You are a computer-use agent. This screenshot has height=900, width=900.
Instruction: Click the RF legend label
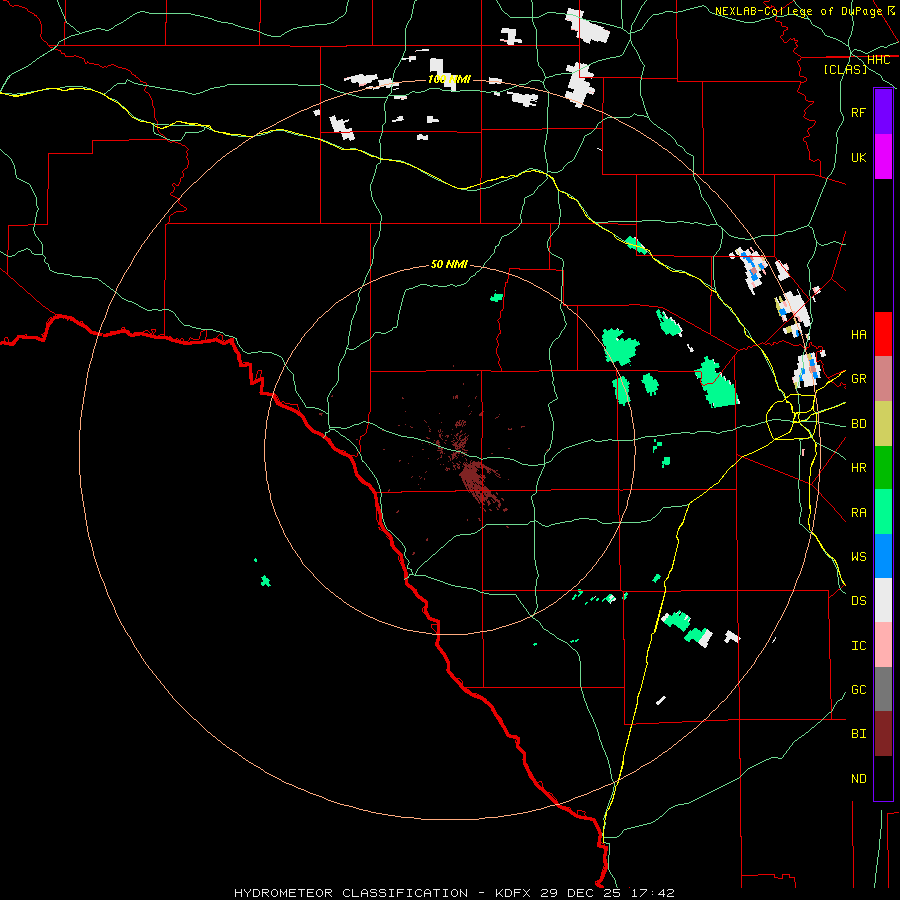pyautogui.click(x=859, y=112)
